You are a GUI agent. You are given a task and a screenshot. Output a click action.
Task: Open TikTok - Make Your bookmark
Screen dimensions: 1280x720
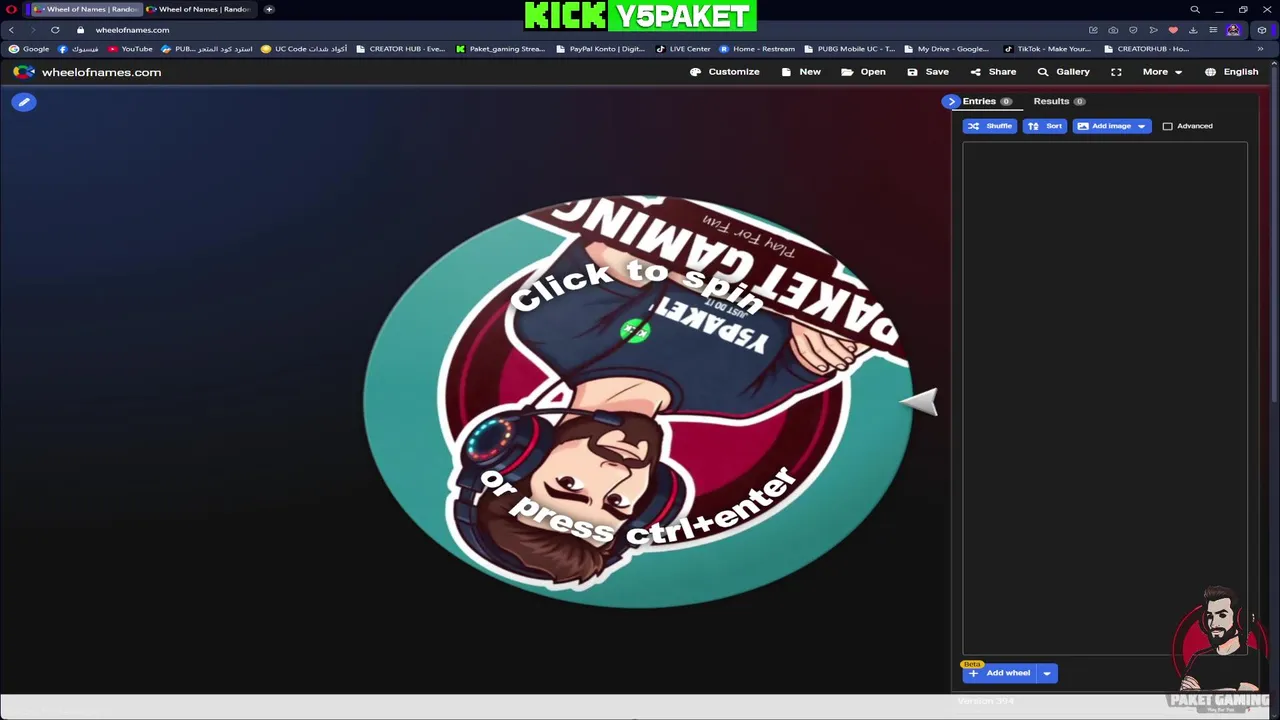(1047, 49)
